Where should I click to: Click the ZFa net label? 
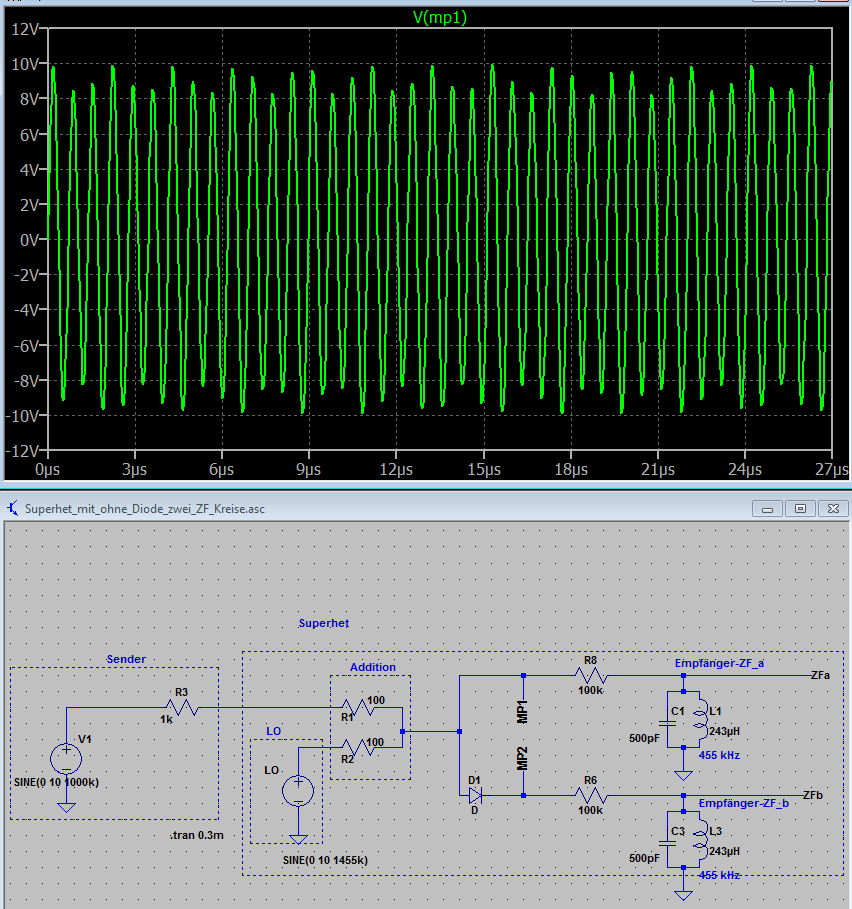click(822, 675)
